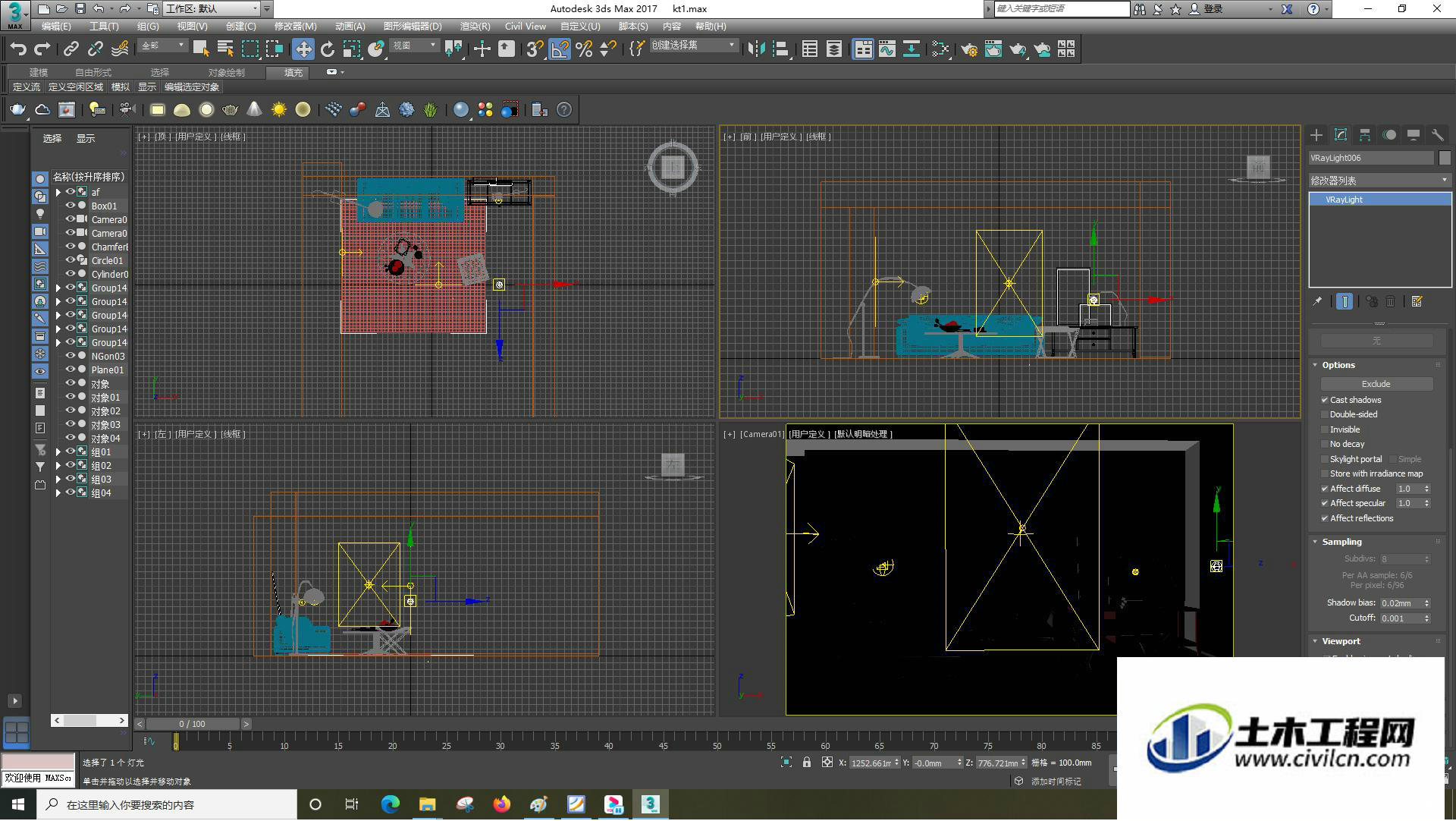Toggle Cast shadows checkbox
Image resolution: width=1456 pixels, height=821 pixels.
point(1325,400)
